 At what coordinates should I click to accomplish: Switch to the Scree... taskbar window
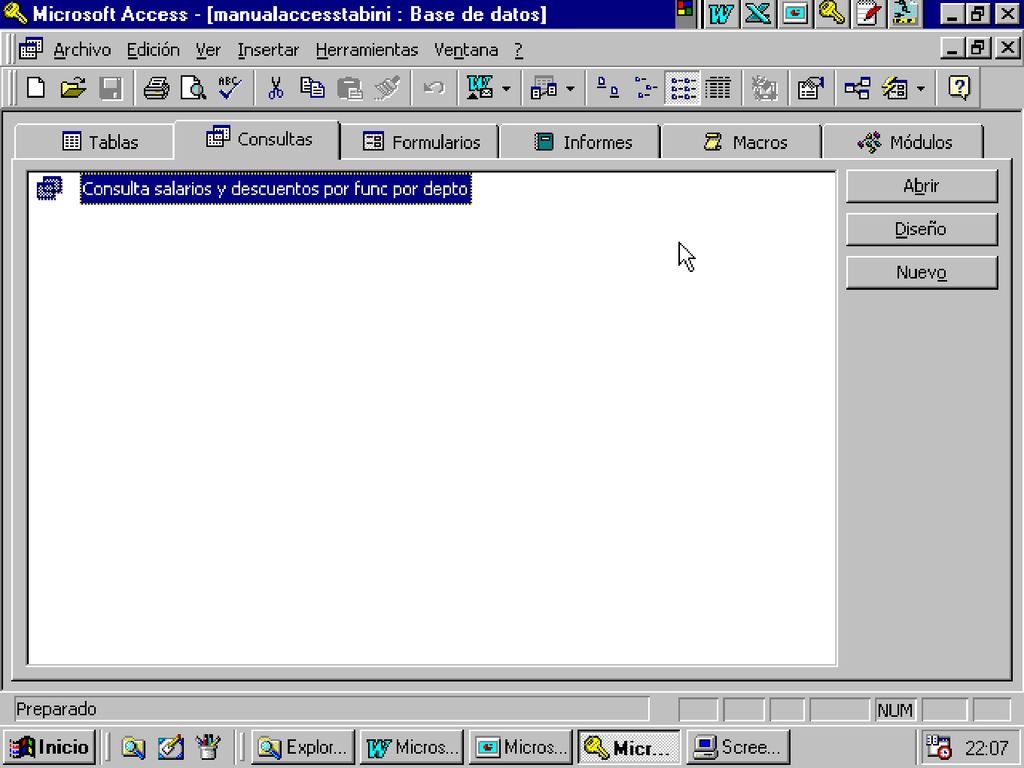[738, 747]
